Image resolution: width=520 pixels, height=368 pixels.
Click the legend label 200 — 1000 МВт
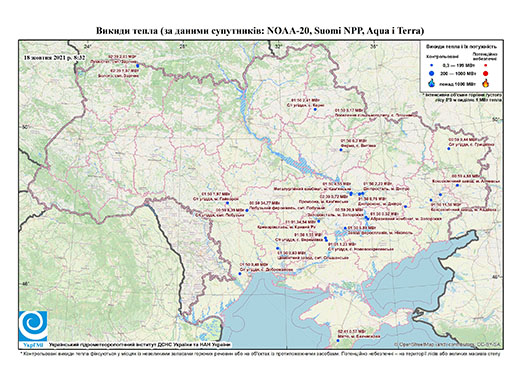(x=457, y=74)
